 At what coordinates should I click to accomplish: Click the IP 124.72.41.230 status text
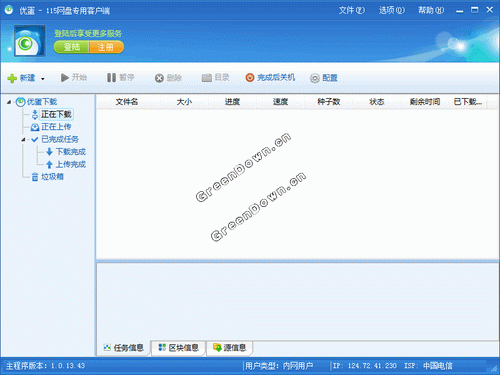click(365, 366)
